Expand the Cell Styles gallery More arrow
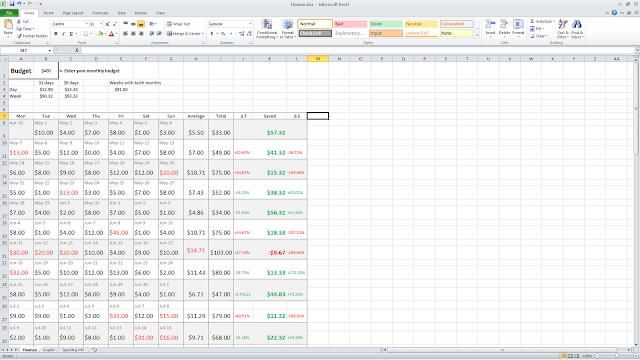 coord(477,36)
